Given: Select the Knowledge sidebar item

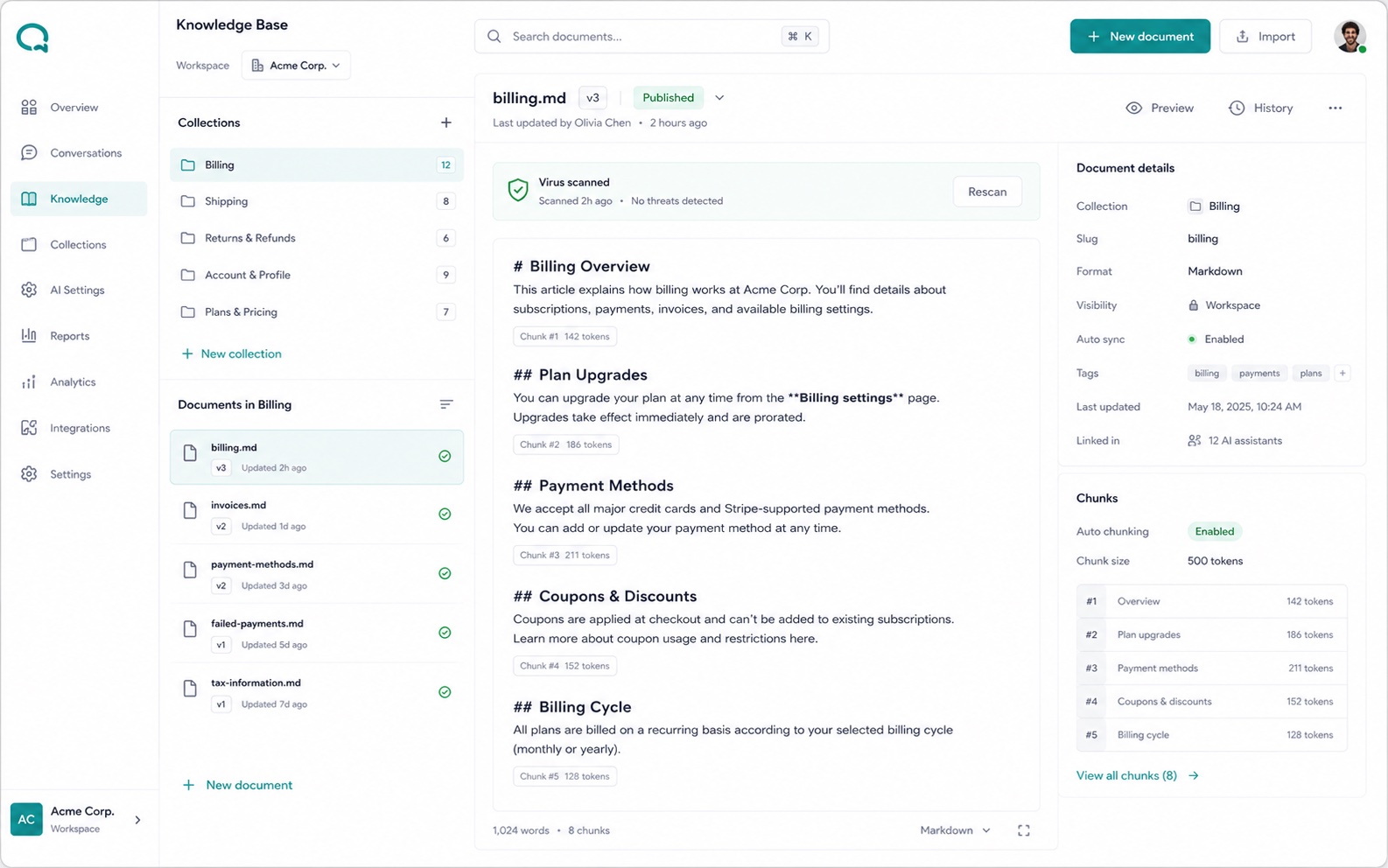Looking at the screenshot, I should coord(79,199).
